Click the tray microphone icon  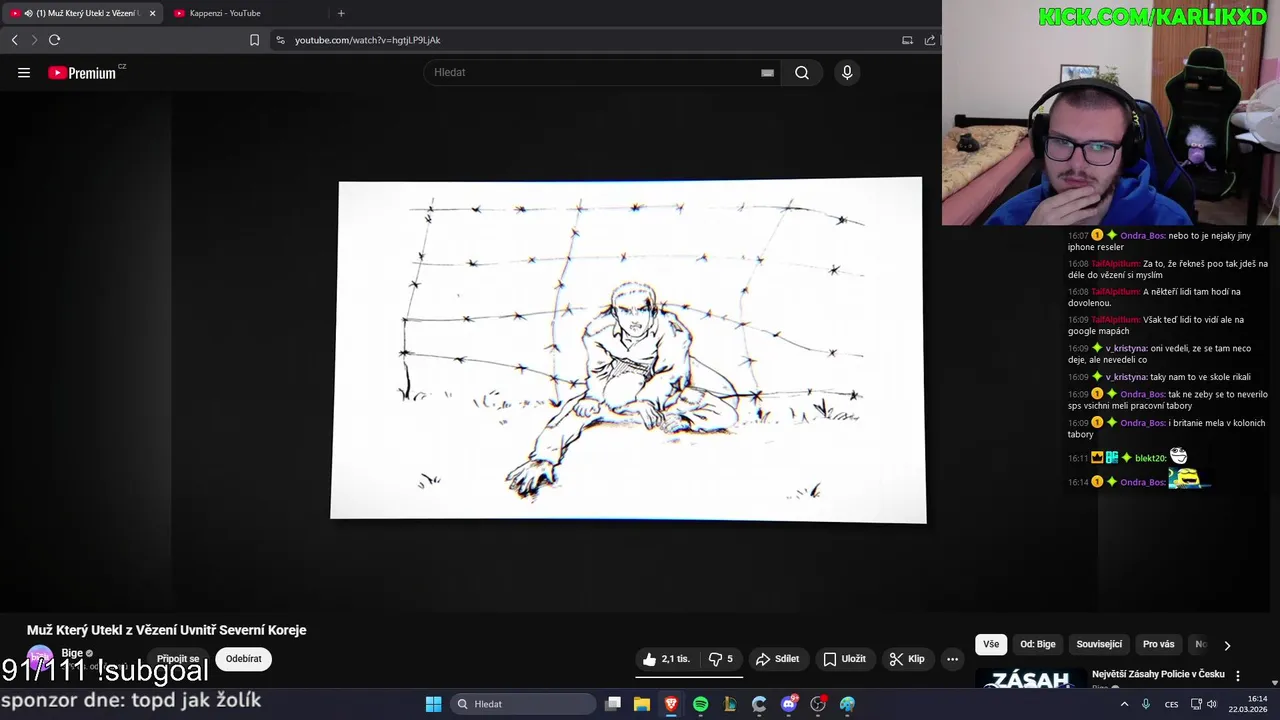1146,704
